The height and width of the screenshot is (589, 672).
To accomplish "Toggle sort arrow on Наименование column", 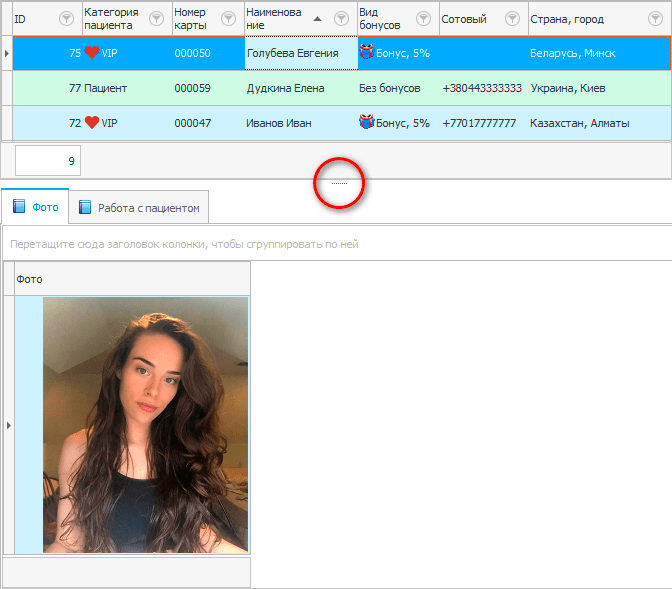I will (x=317, y=18).
